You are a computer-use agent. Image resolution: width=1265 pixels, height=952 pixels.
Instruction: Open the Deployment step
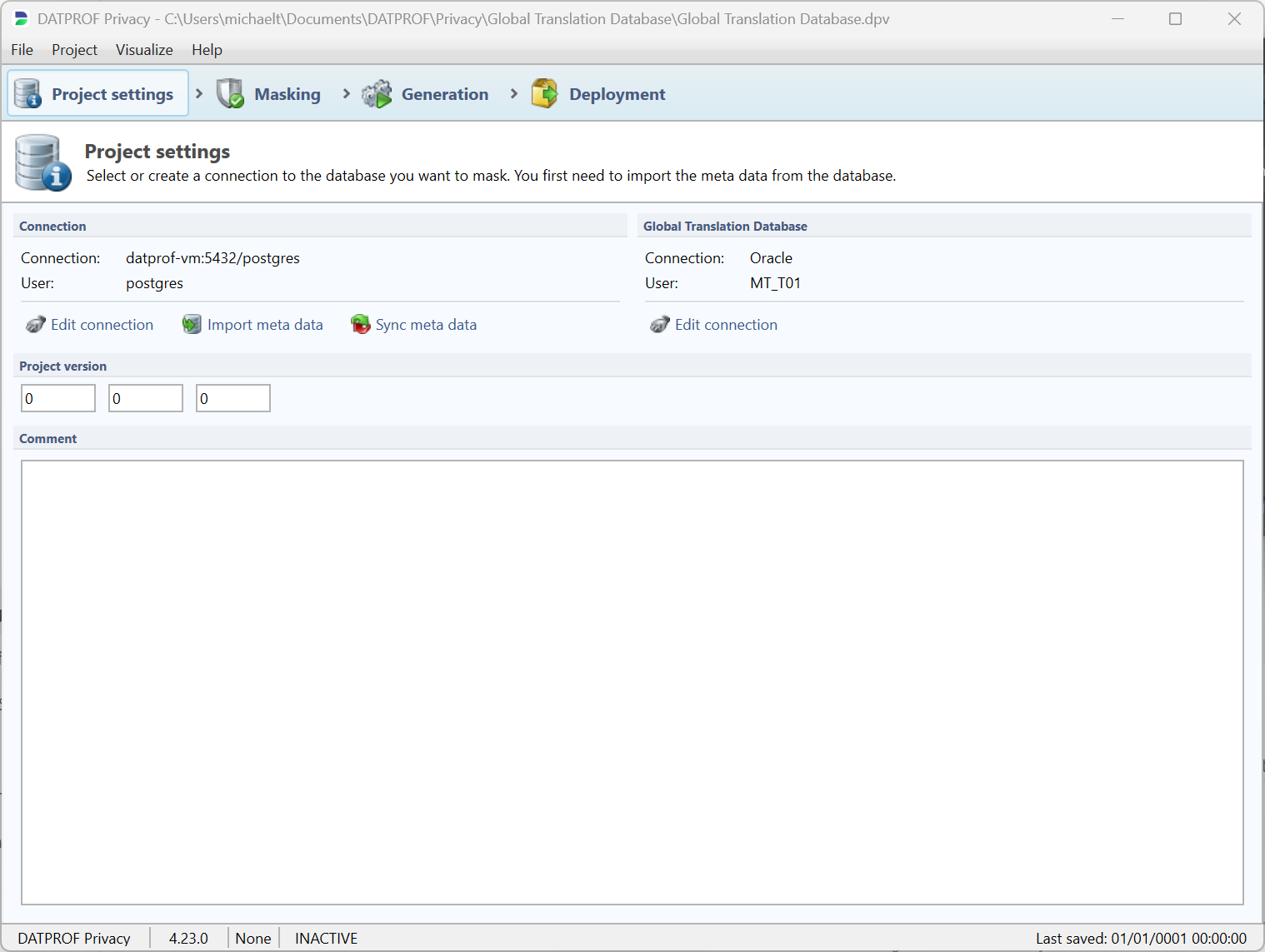pos(598,94)
